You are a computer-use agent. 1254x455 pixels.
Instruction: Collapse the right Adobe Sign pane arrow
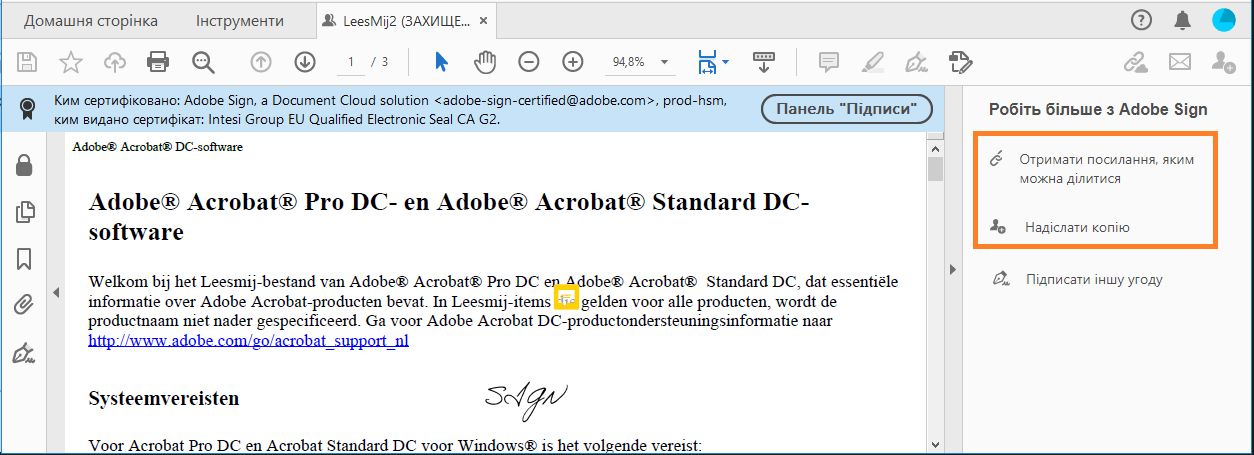pos(953,269)
